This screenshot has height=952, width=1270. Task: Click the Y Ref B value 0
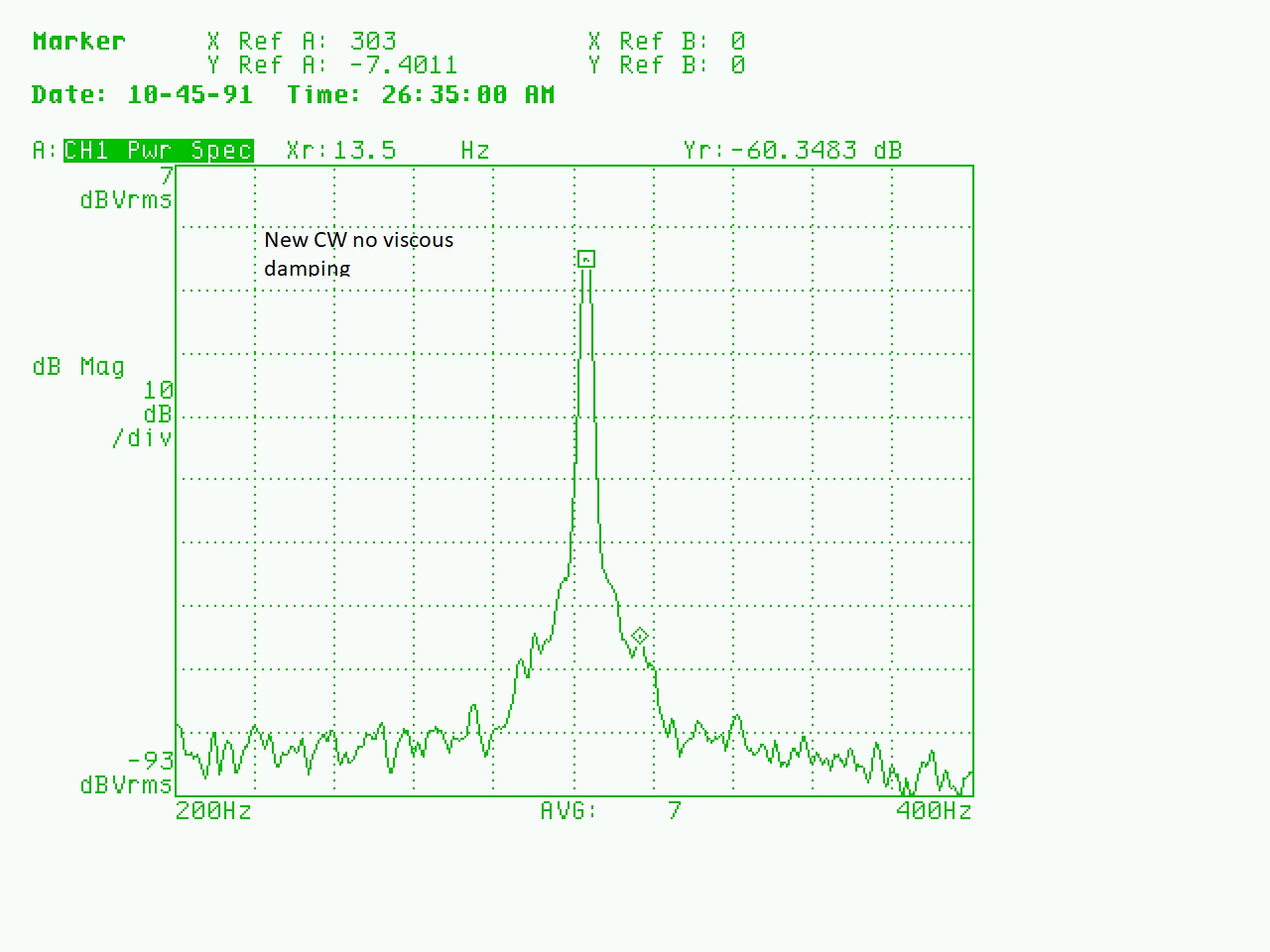point(738,65)
